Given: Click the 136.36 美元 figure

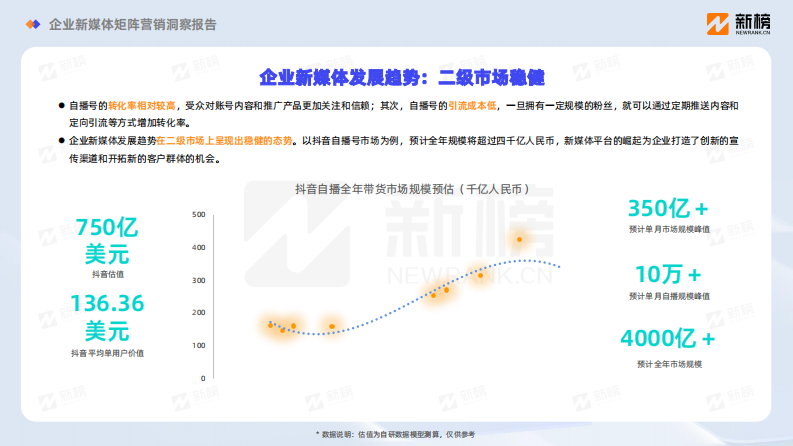Looking at the screenshot, I should [x=107, y=317].
